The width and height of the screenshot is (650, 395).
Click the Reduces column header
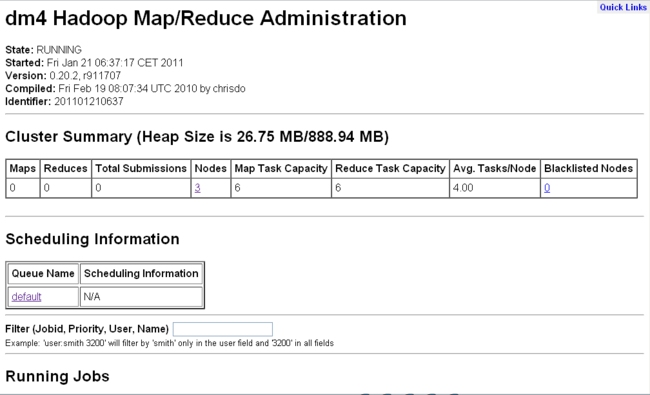65,168
